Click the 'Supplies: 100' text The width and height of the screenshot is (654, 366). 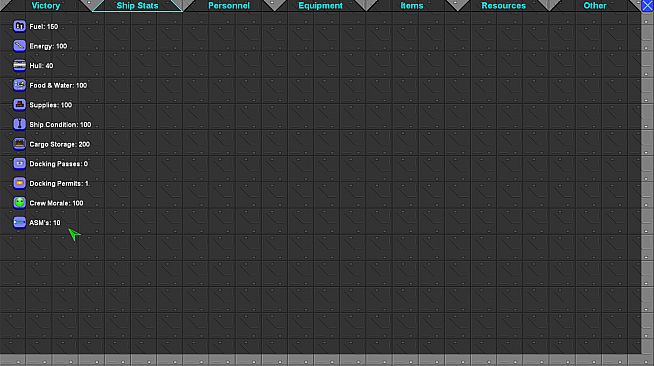tap(50, 105)
